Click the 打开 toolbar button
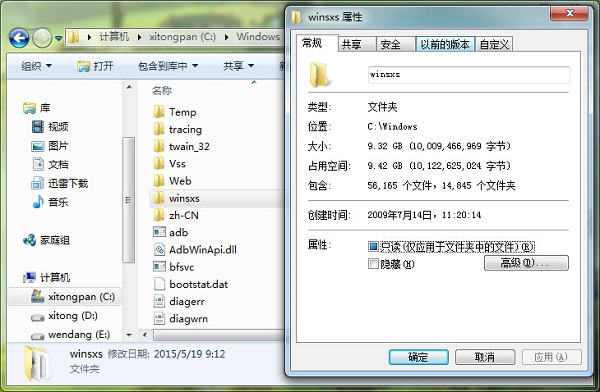 pos(95,66)
